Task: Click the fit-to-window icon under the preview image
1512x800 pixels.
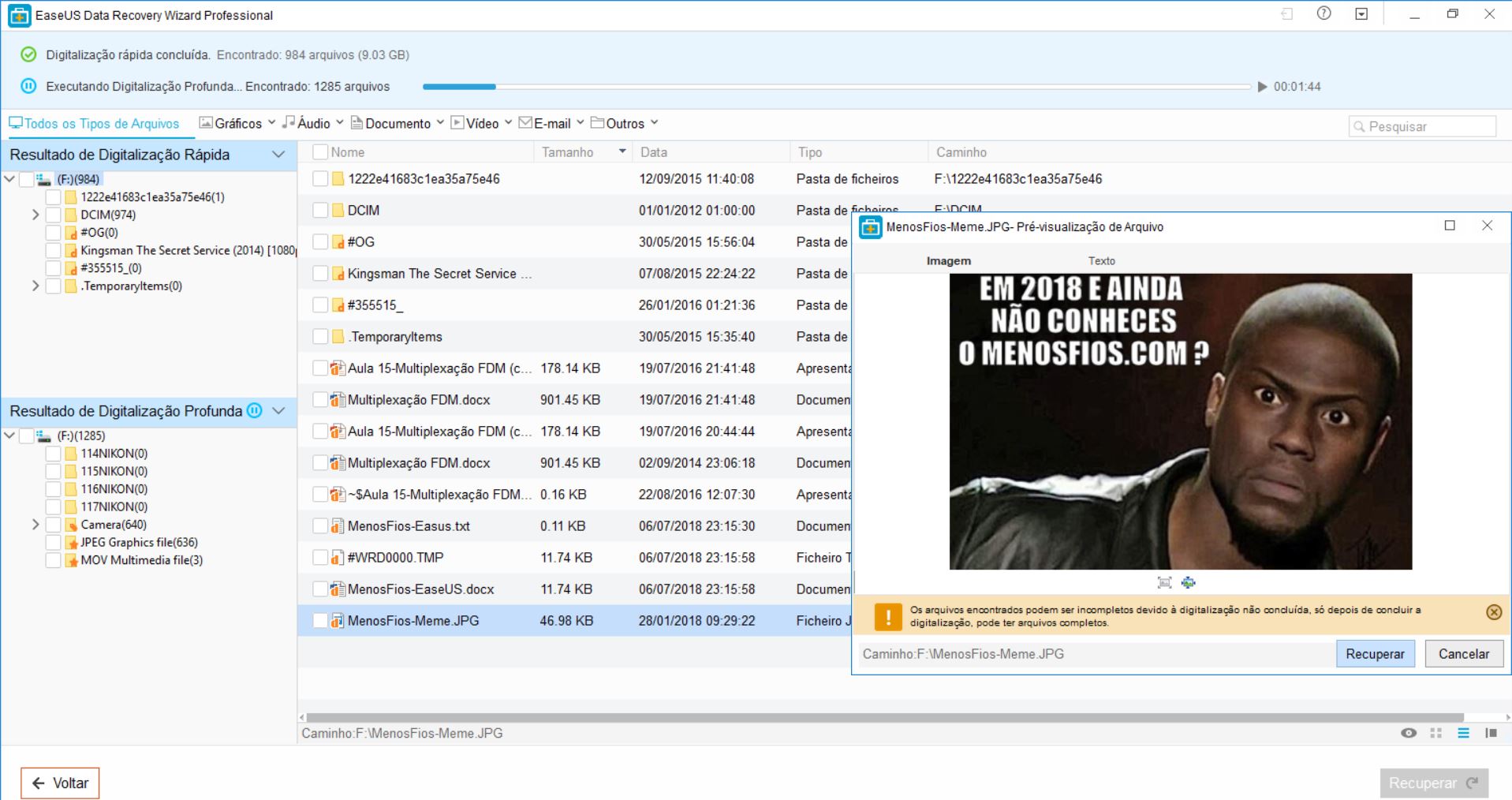Action: [1164, 582]
